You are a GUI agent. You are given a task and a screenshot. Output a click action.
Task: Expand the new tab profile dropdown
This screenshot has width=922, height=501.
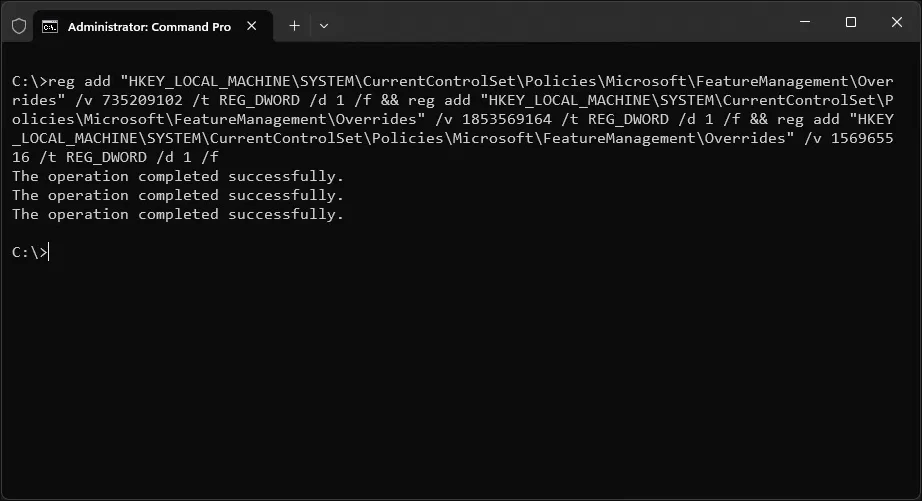[x=324, y=26]
